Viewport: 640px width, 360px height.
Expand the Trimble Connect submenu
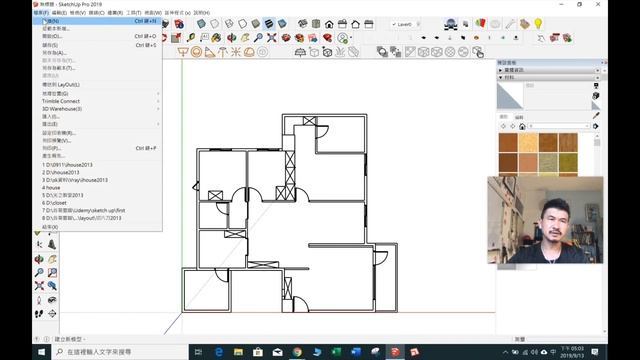pos(98,101)
